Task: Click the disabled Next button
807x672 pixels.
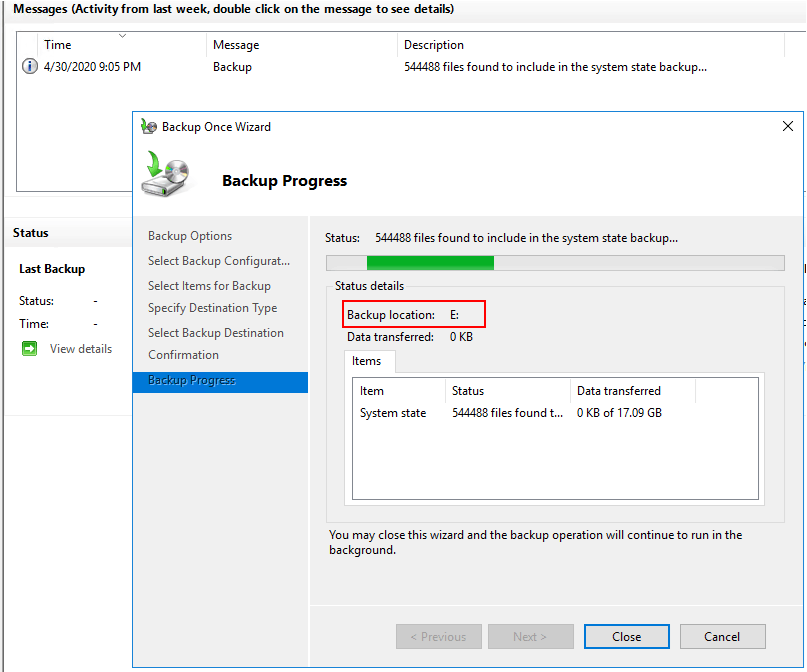Action: coord(531,636)
